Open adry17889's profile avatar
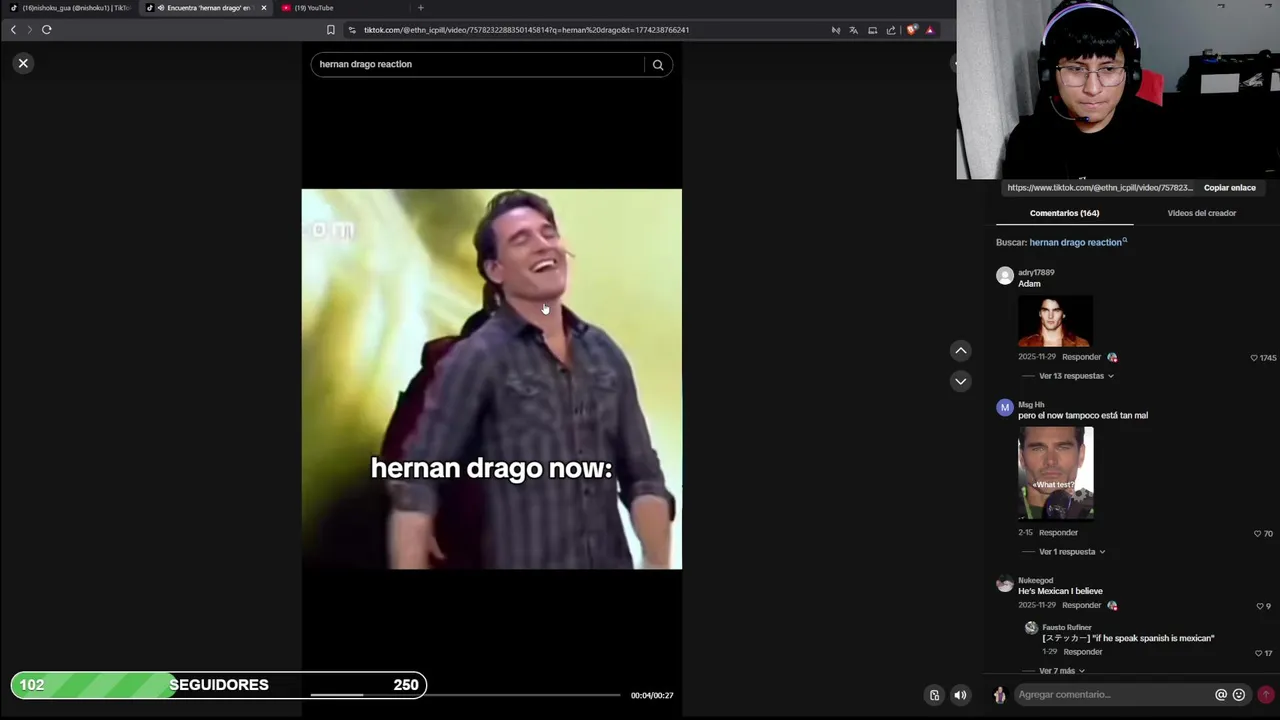The image size is (1280, 720). pos(1005,276)
